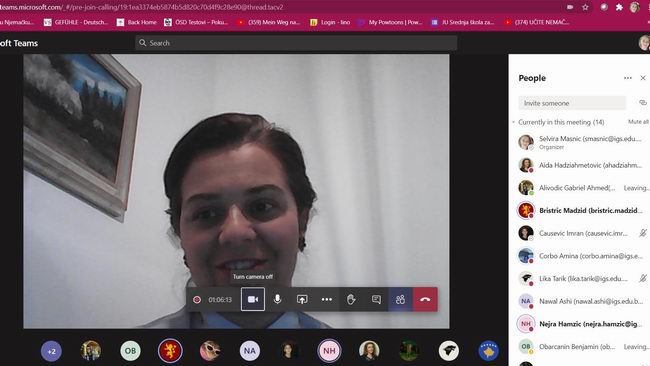Show the conversation chat

click(x=376, y=299)
